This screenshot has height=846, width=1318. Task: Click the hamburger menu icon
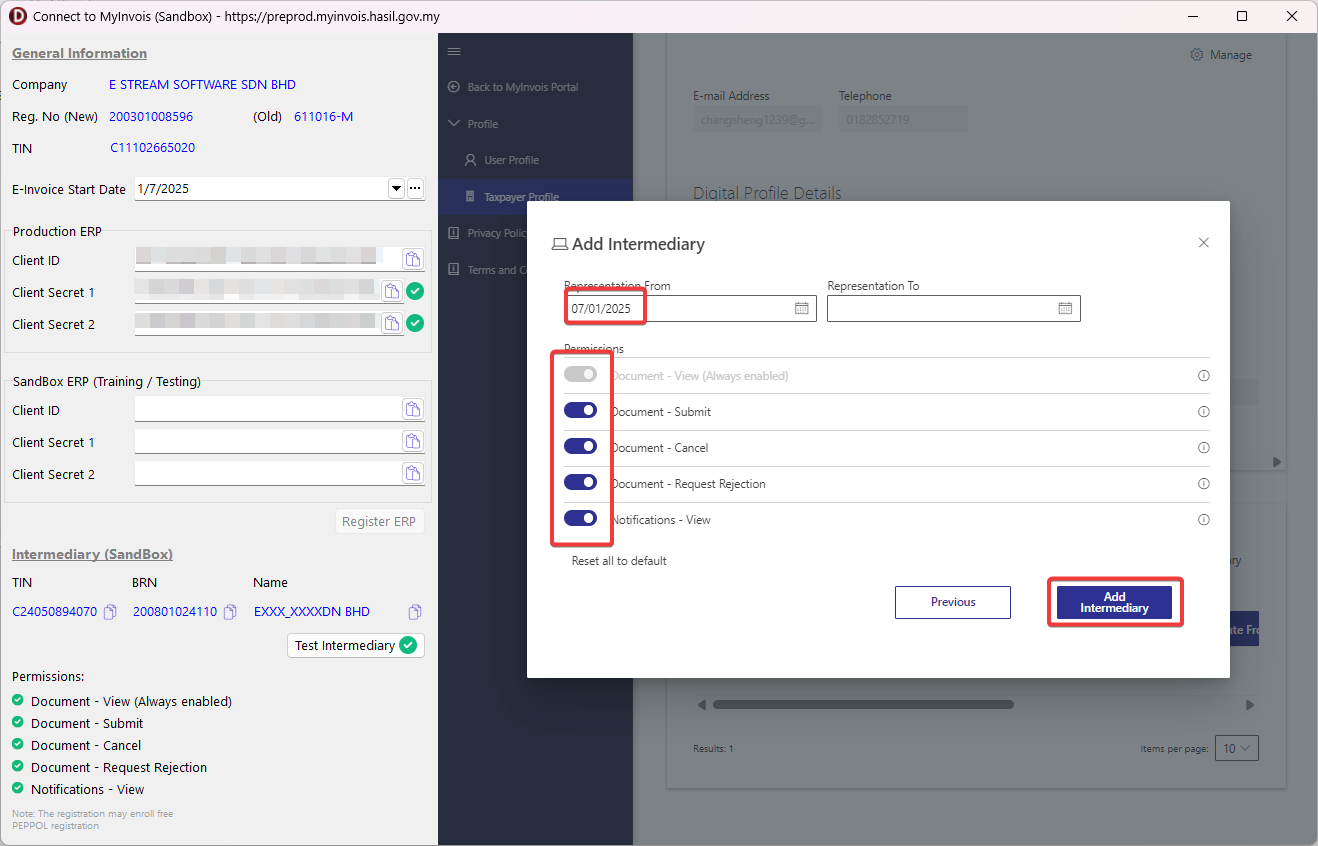pyautogui.click(x=454, y=52)
